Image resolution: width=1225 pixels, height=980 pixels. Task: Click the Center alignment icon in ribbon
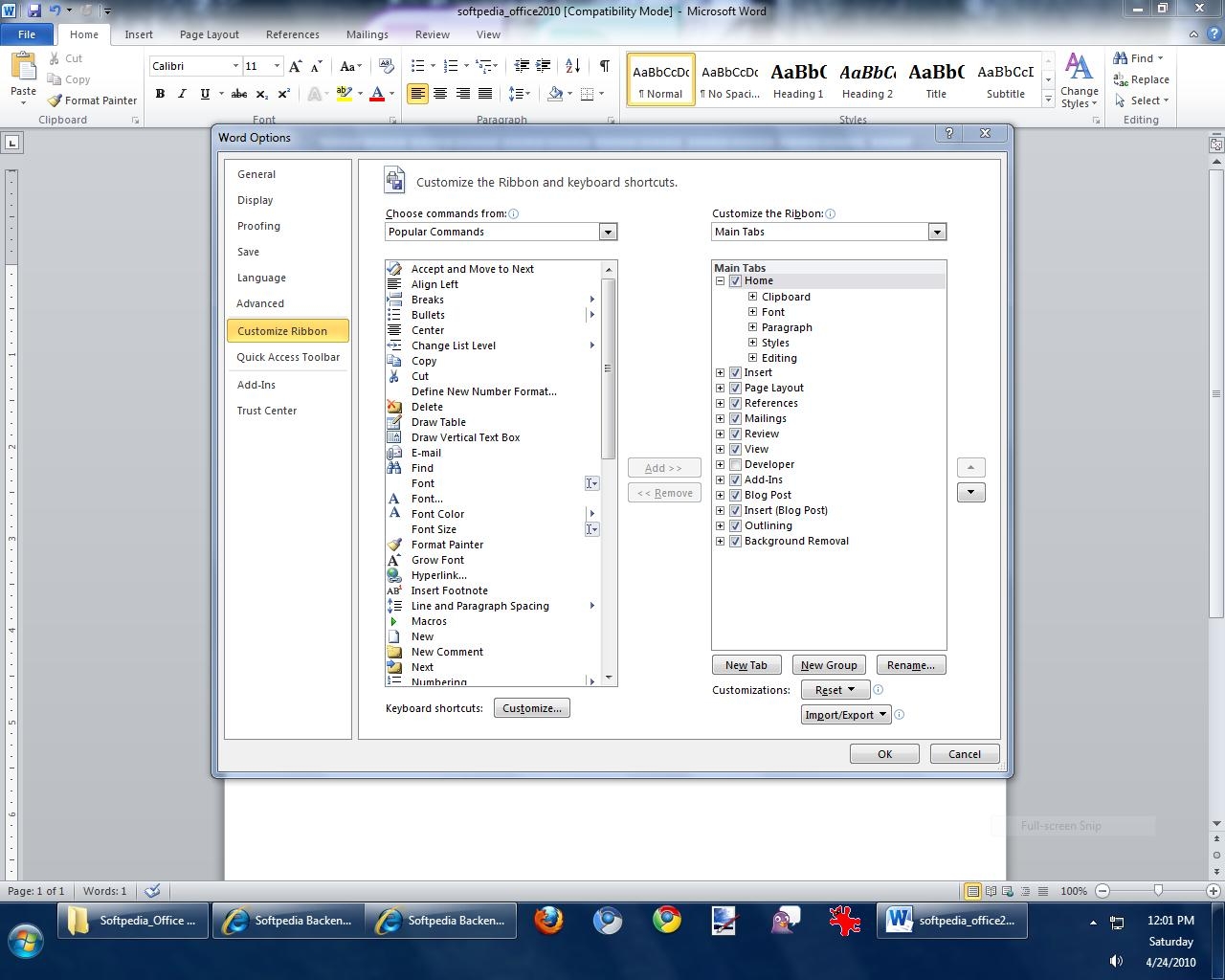tap(440, 94)
